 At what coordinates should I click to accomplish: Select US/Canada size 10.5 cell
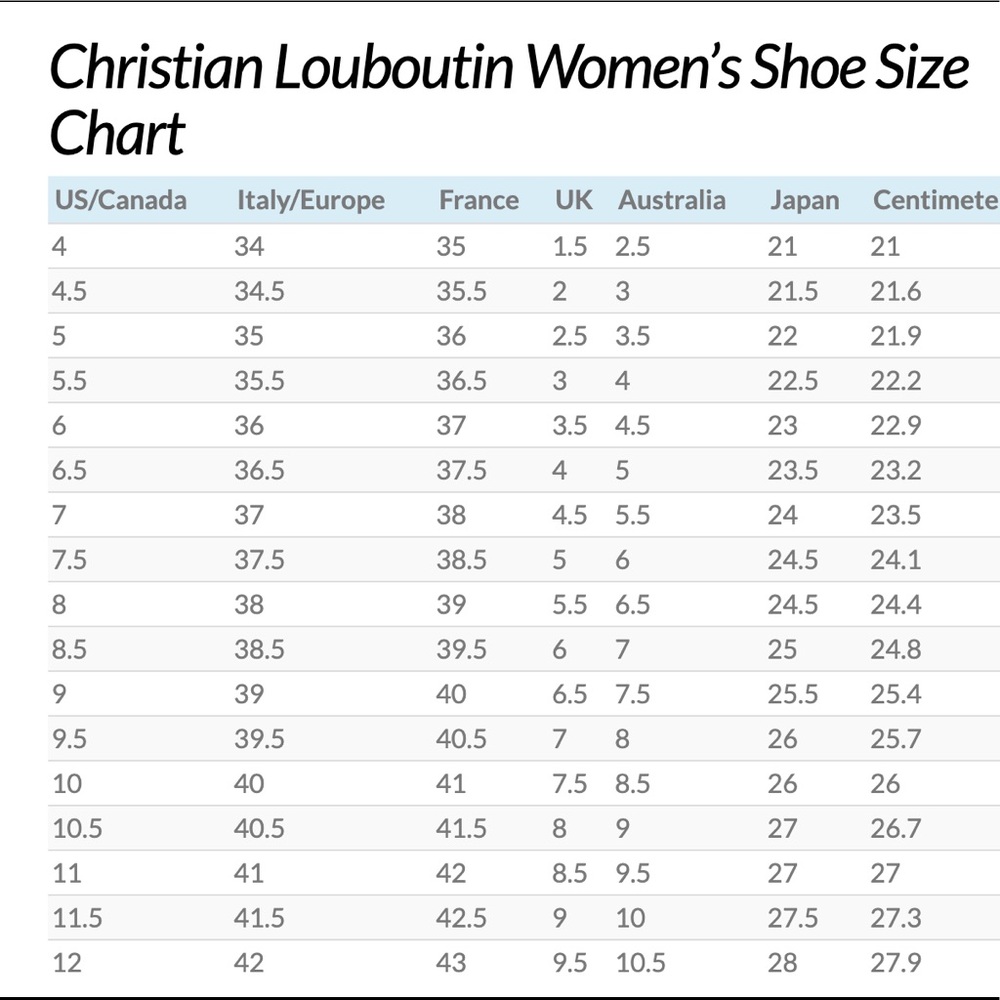pyautogui.click(x=77, y=828)
